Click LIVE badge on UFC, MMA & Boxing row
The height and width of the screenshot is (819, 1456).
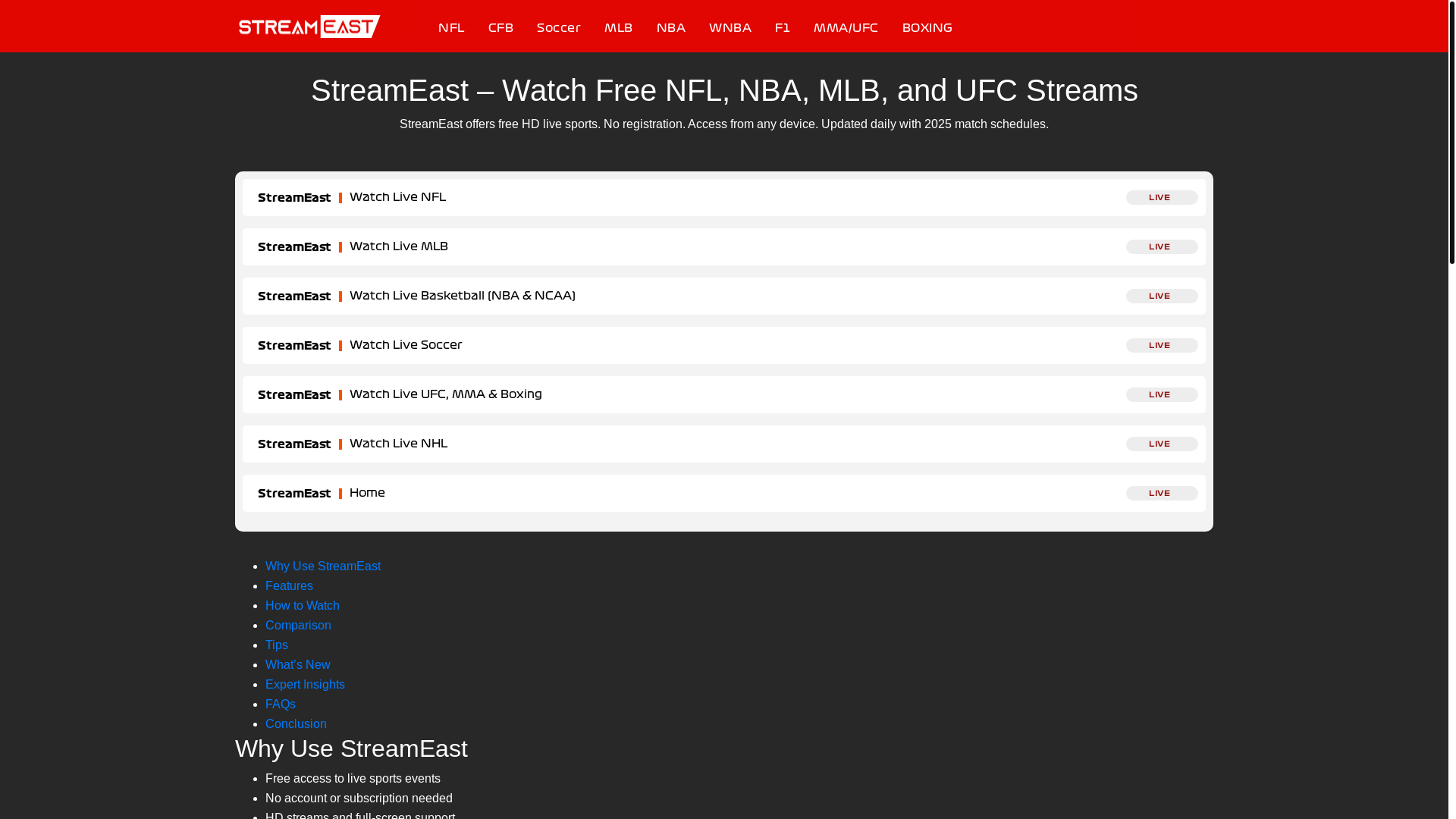click(x=1162, y=394)
